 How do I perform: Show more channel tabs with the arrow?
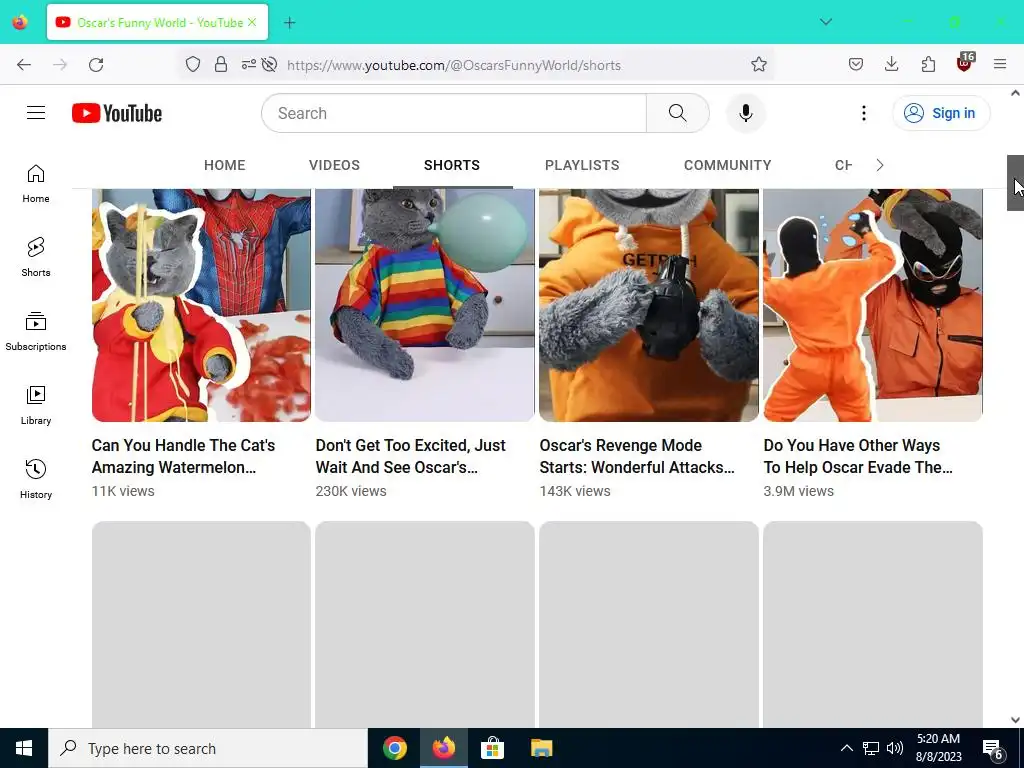tap(880, 165)
